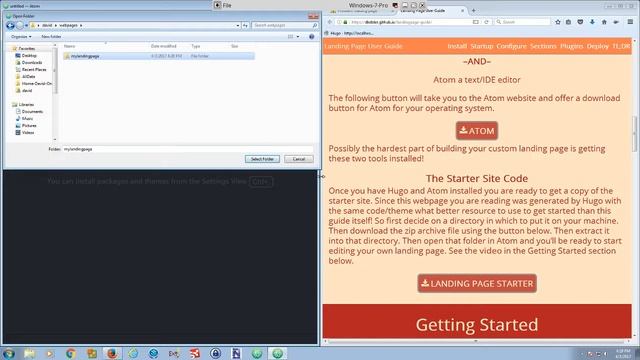Open a new Firefox tab
This screenshot has height=360, width=640.
(473, 11)
